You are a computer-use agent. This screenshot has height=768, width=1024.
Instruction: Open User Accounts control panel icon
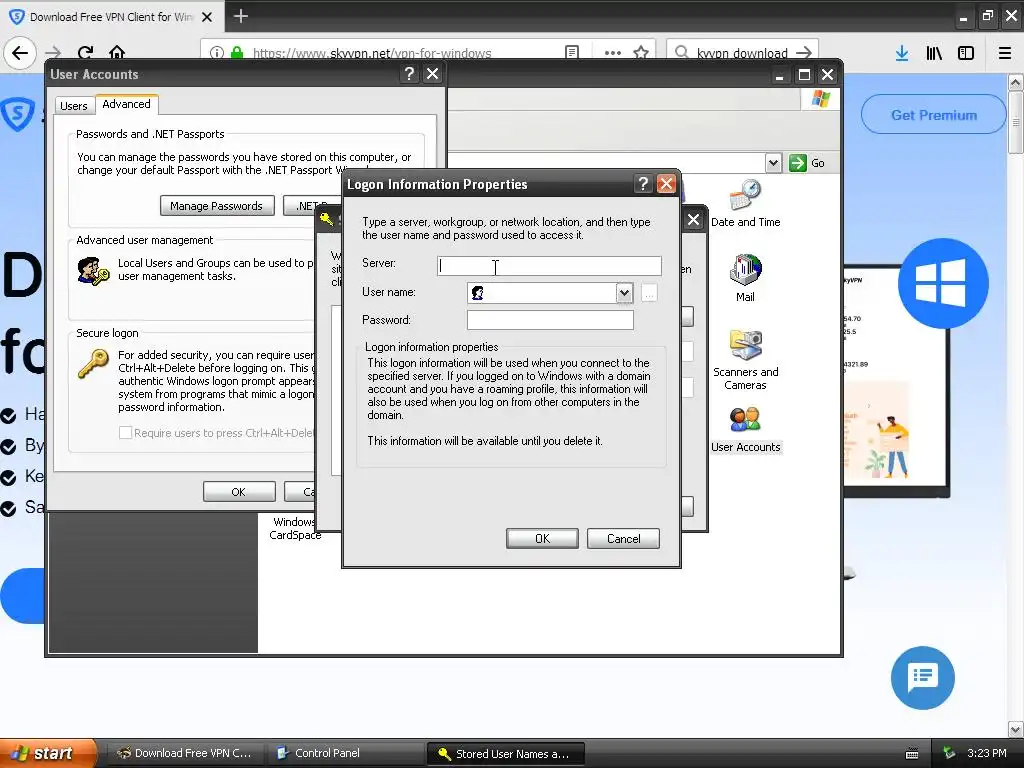pos(745,430)
